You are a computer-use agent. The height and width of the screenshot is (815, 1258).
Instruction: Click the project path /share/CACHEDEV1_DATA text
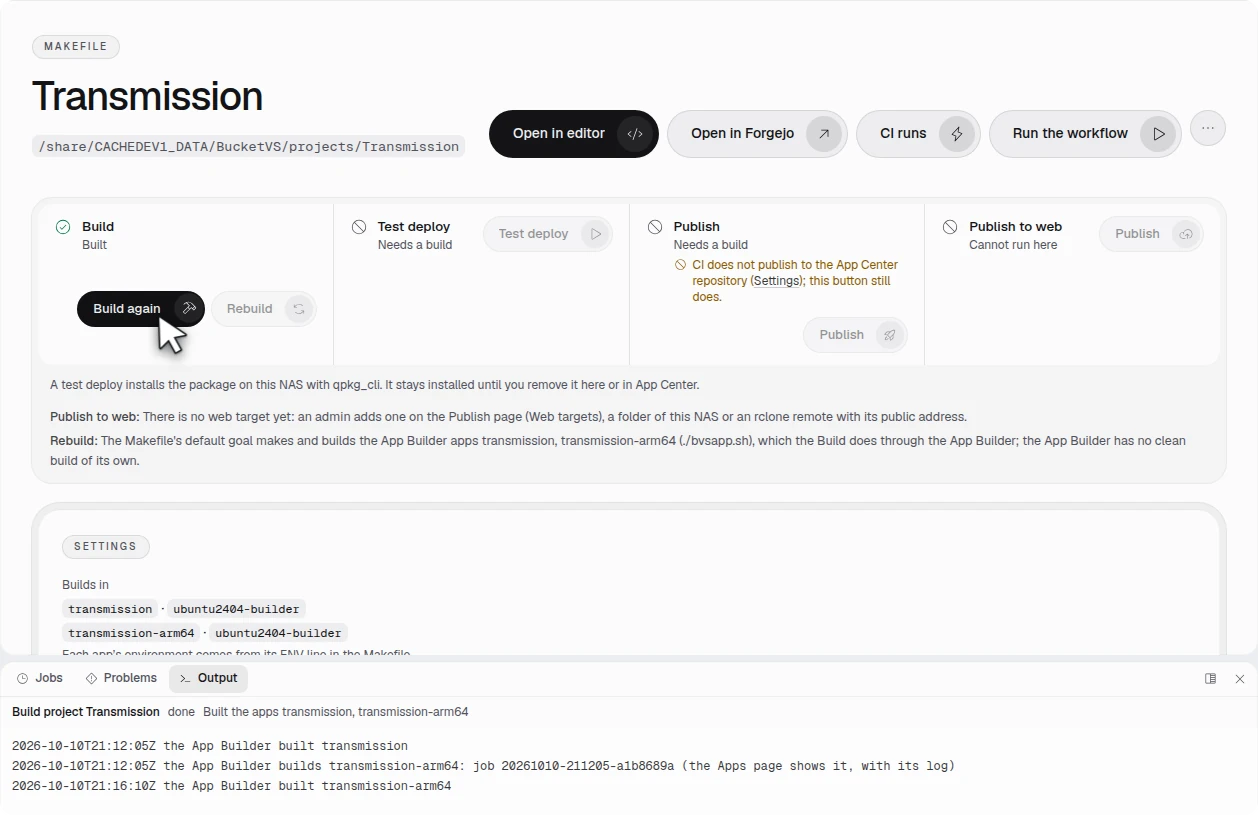pyautogui.click(x=248, y=146)
